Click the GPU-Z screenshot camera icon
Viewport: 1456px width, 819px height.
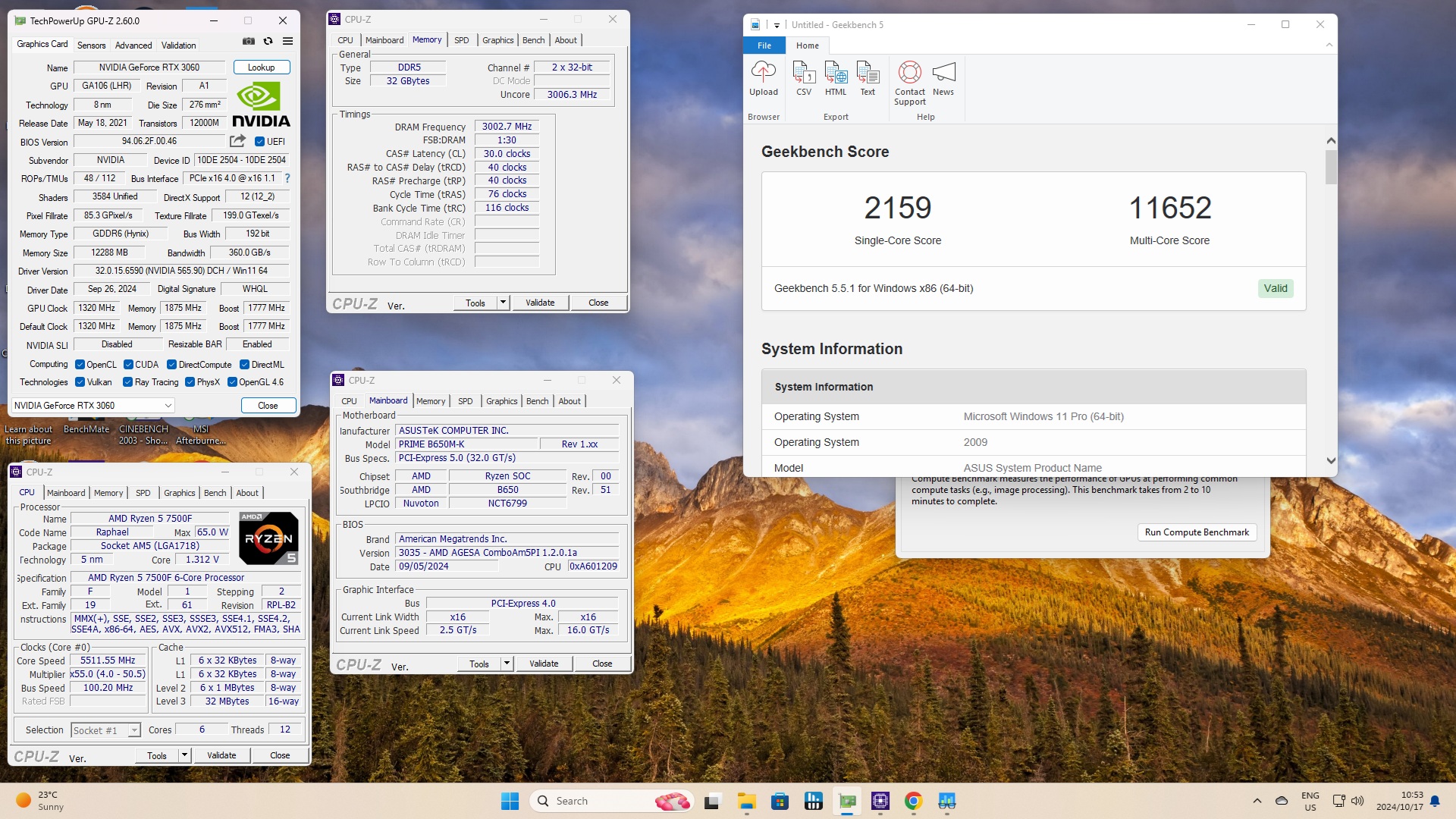248,41
